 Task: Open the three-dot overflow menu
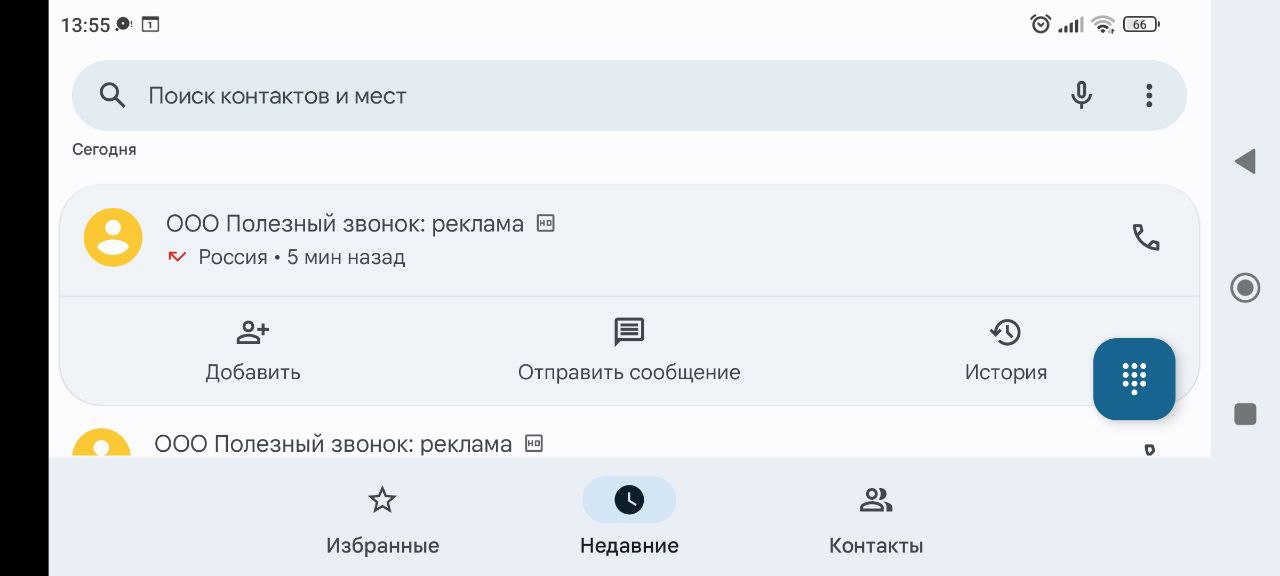click(x=1149, y=95)
